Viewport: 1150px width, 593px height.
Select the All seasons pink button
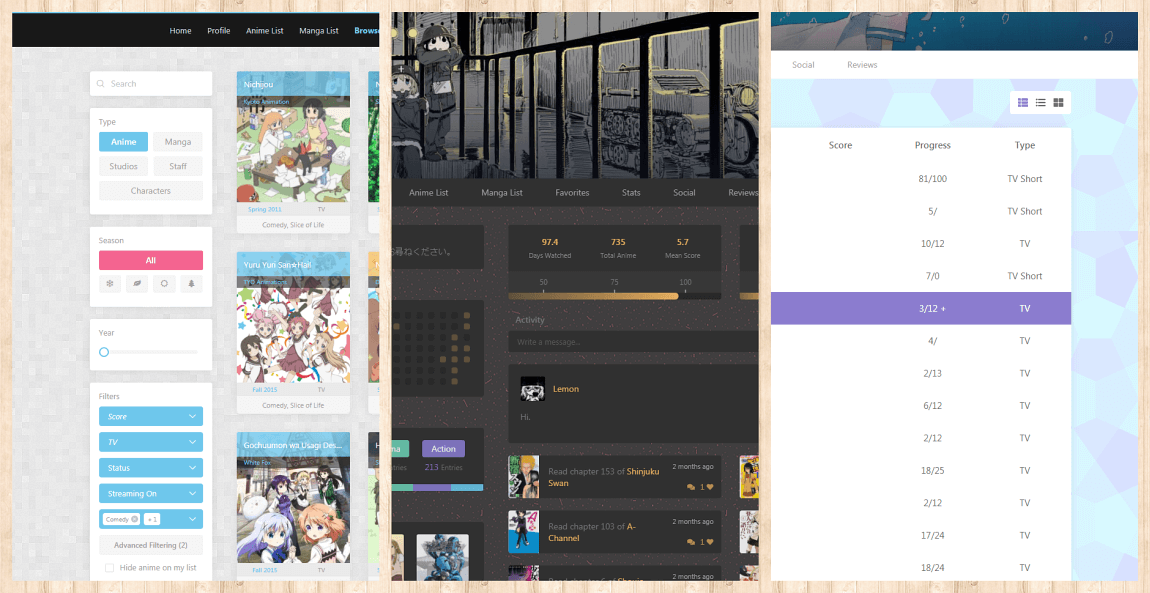point(151,260)
